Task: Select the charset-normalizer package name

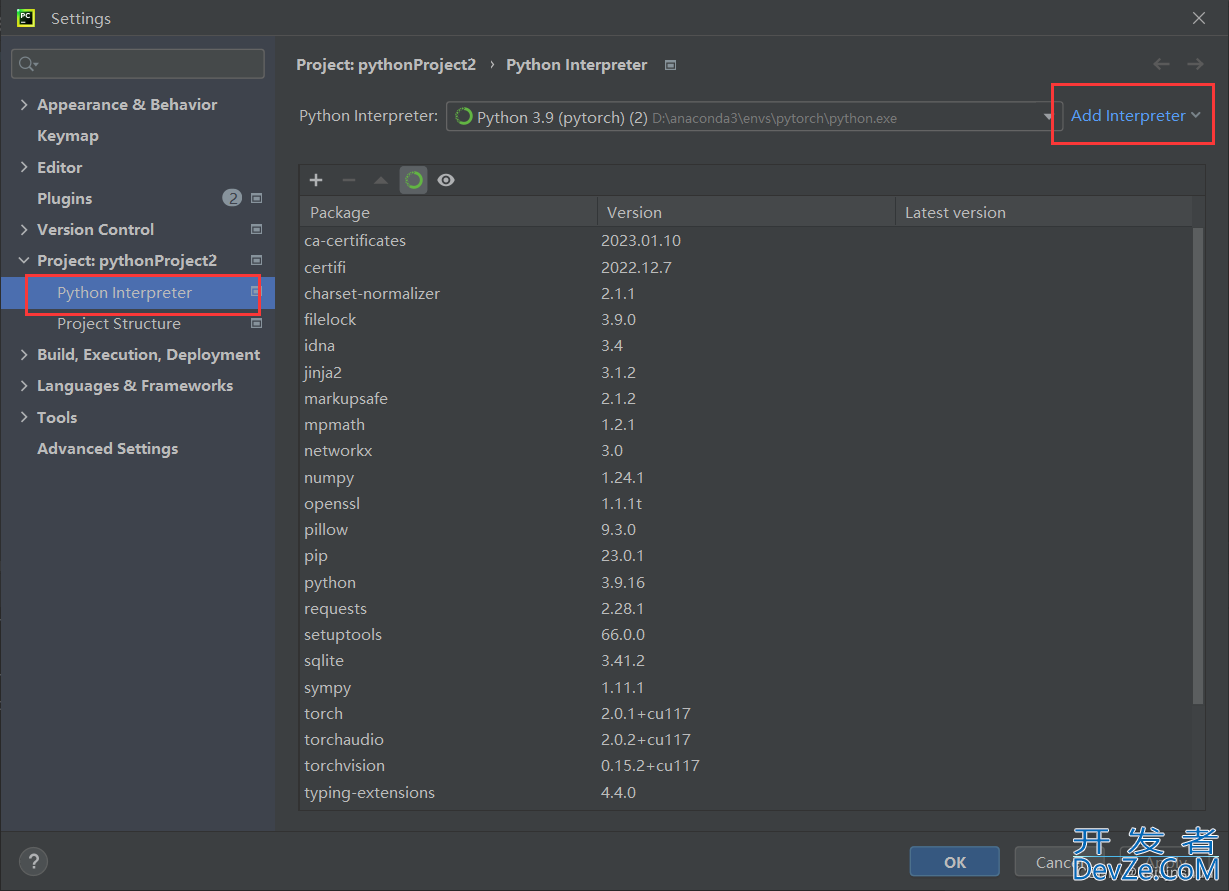Action: (x=372, y=293)
